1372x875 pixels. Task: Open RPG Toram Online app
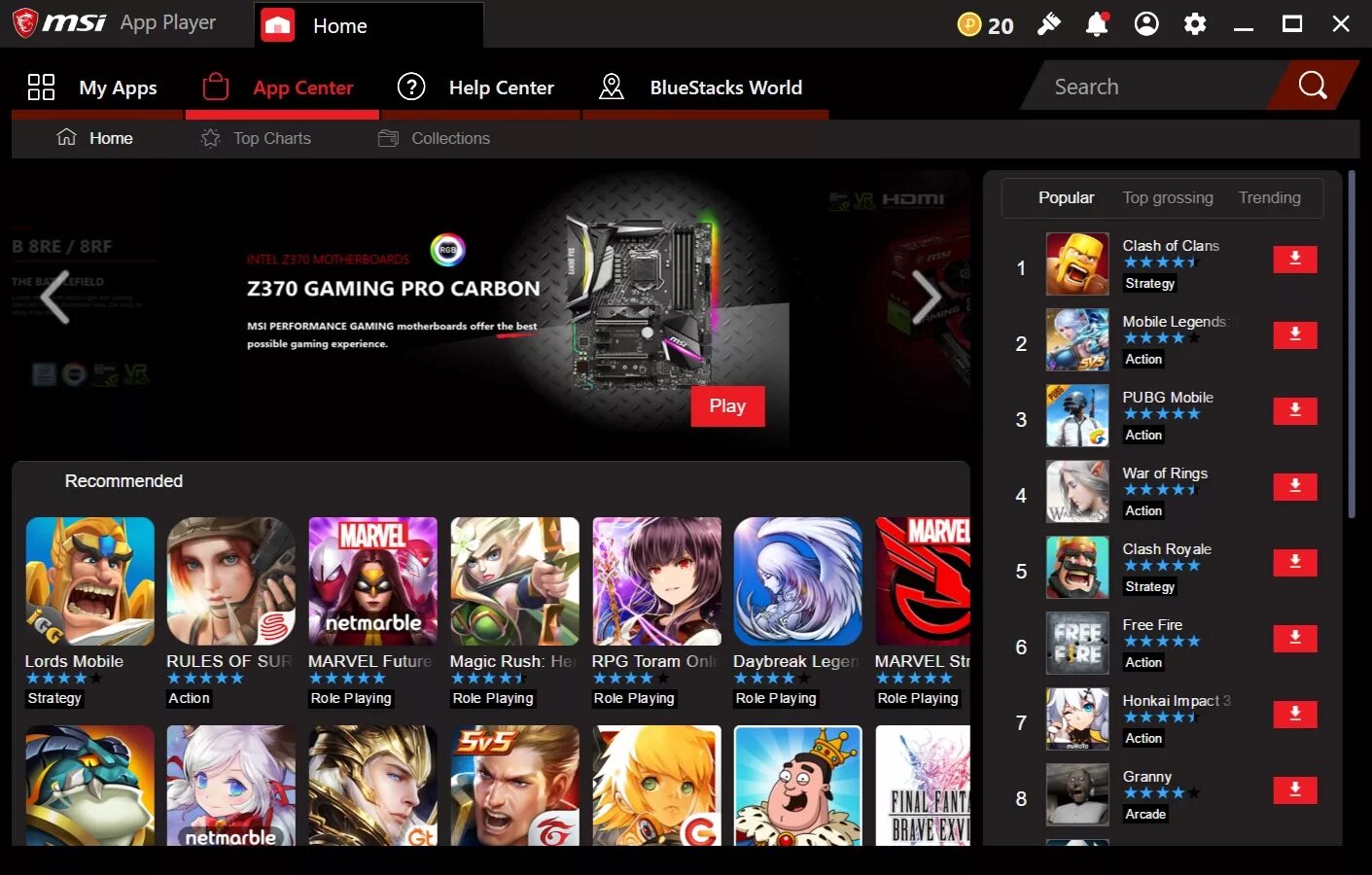(x=656, y=581)
